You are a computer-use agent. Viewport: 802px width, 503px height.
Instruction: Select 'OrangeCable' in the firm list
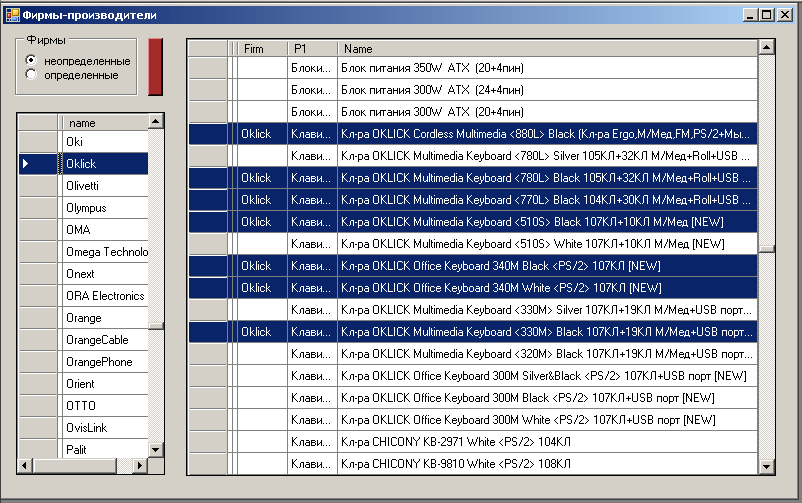click(x=103, y=340)
